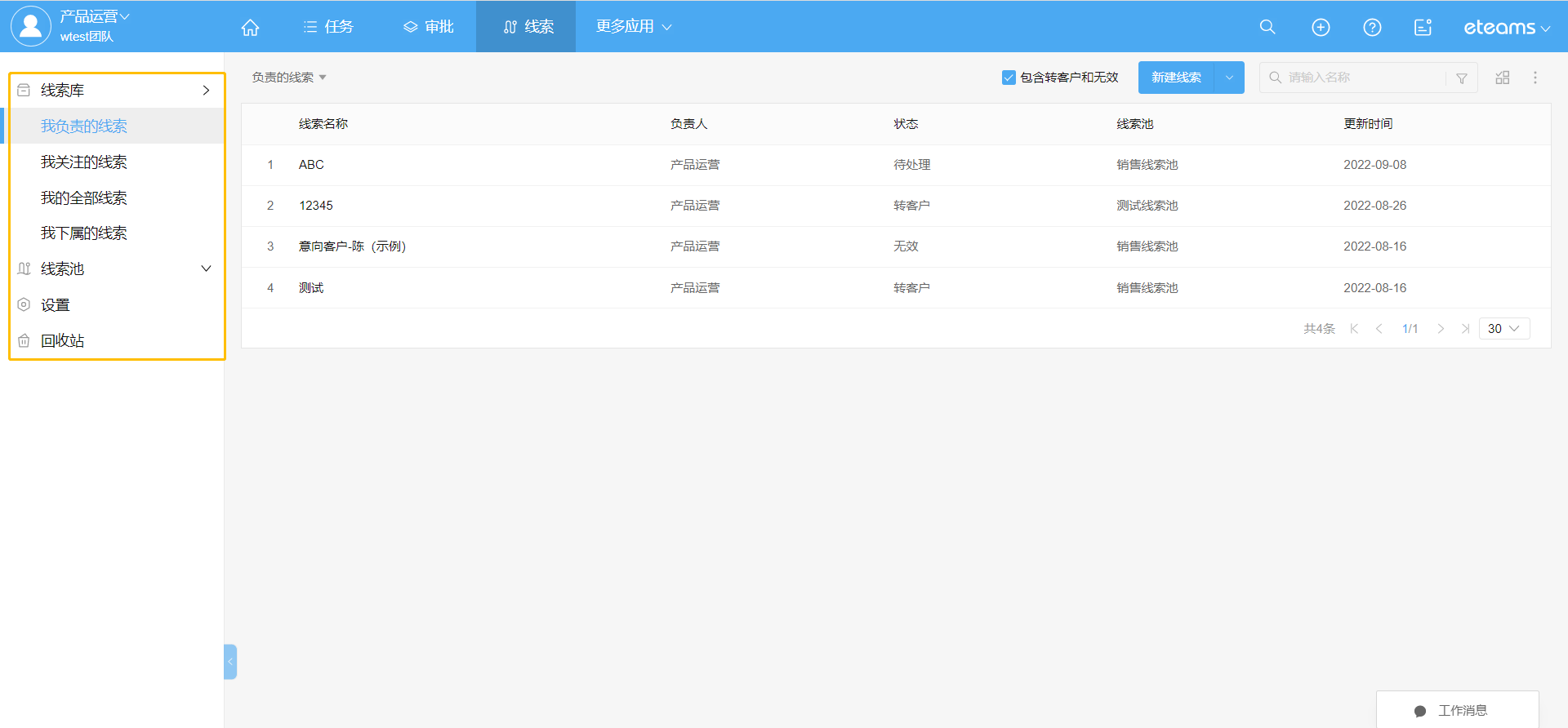Switch to the 审批 tab

pyautogui.click(x=429, y=27)
